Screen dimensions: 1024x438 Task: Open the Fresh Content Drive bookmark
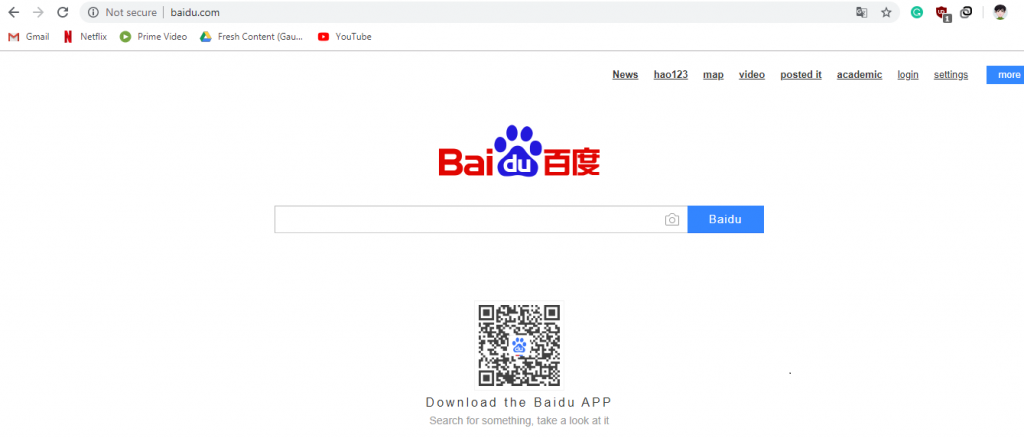[x=252, y=37]
